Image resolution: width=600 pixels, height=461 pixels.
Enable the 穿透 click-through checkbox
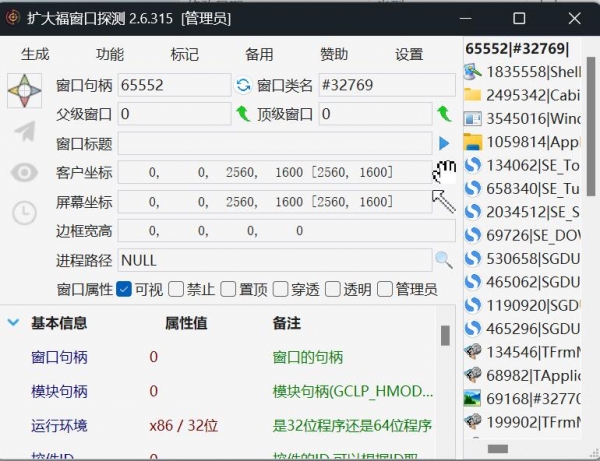coord(280,289)
